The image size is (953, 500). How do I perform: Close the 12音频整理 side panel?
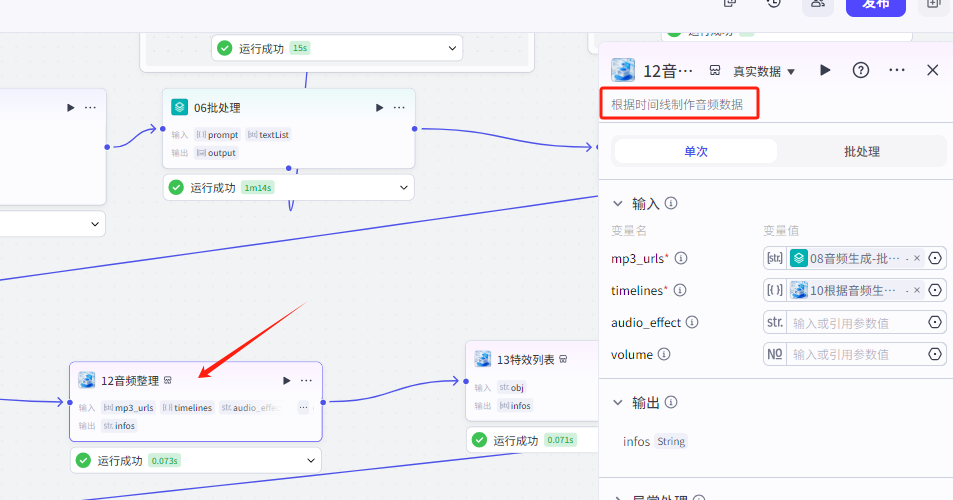point(932,70)
